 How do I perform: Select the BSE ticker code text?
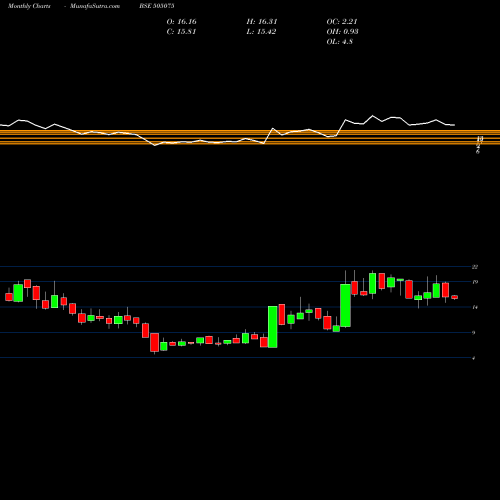157,6
